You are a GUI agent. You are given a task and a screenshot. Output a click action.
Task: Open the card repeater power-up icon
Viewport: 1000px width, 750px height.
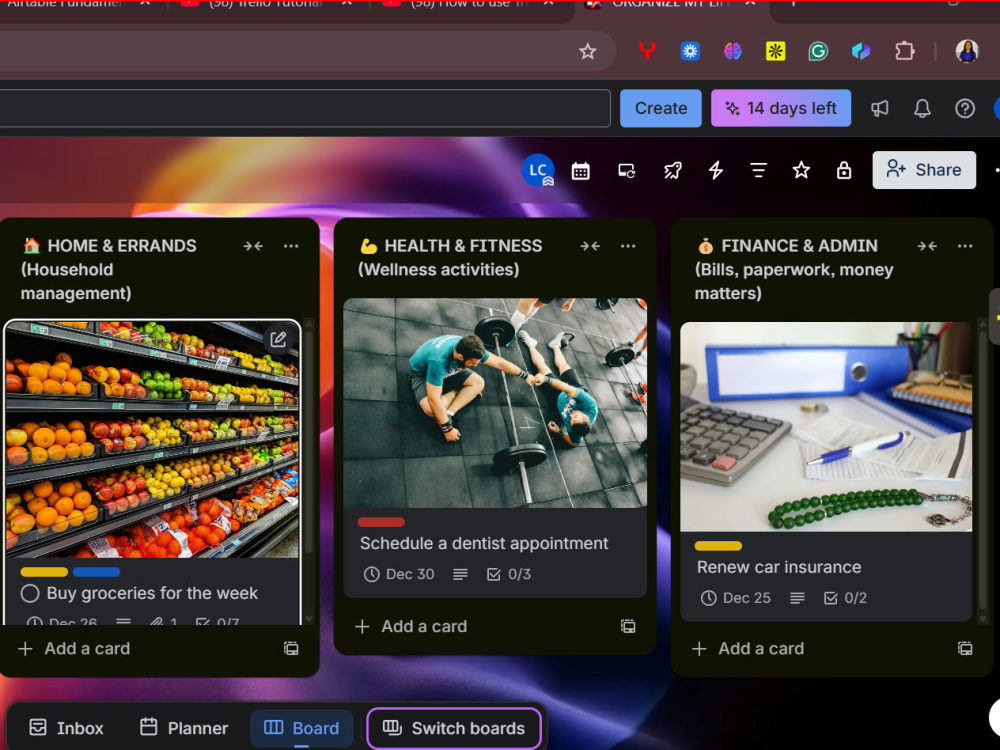(x=626, y=170)
